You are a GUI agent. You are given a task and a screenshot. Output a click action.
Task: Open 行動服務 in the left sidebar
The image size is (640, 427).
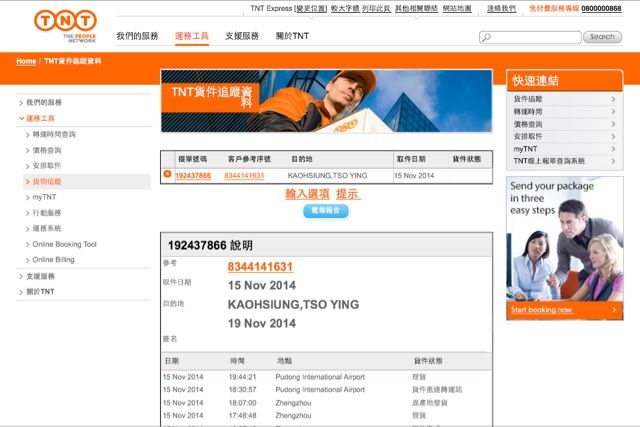coord(47,213)
